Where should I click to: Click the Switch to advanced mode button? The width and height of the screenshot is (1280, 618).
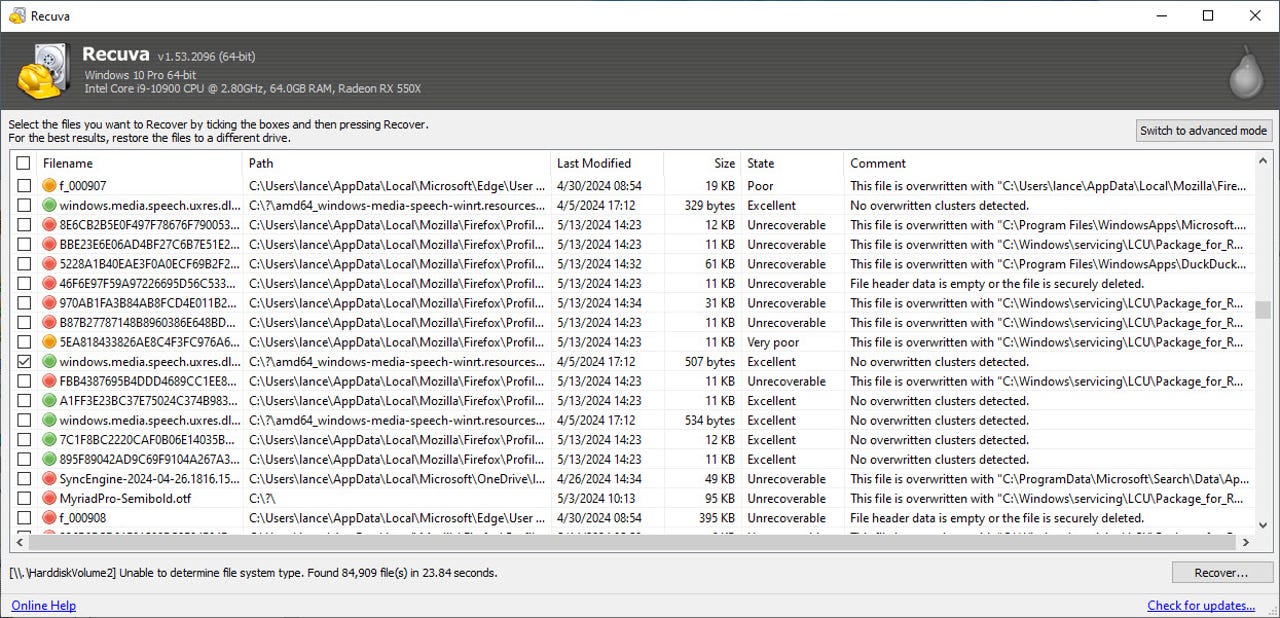pyautogui.click(x=1204, y=130)
